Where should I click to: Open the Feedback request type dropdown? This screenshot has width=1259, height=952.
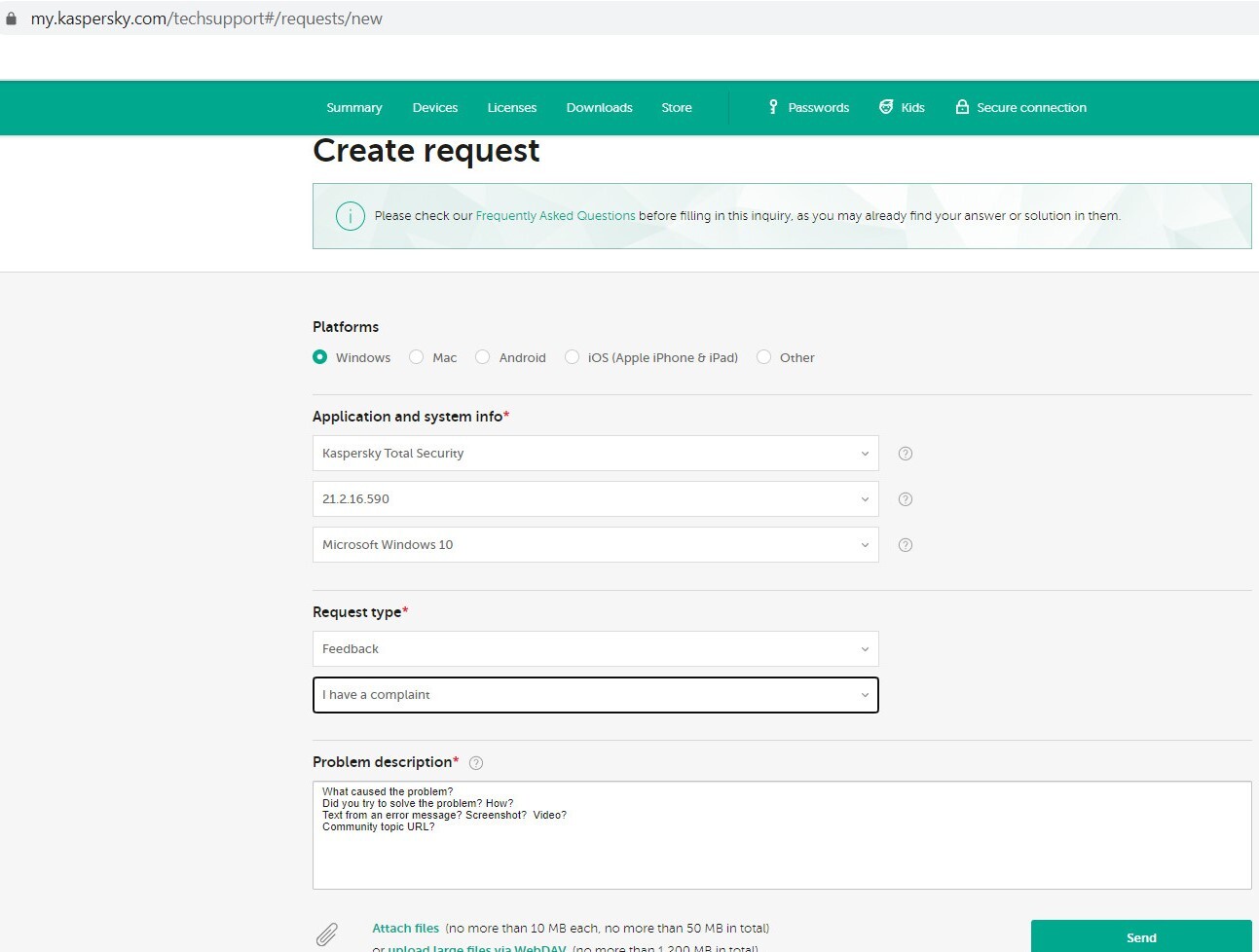pos(596,649)
